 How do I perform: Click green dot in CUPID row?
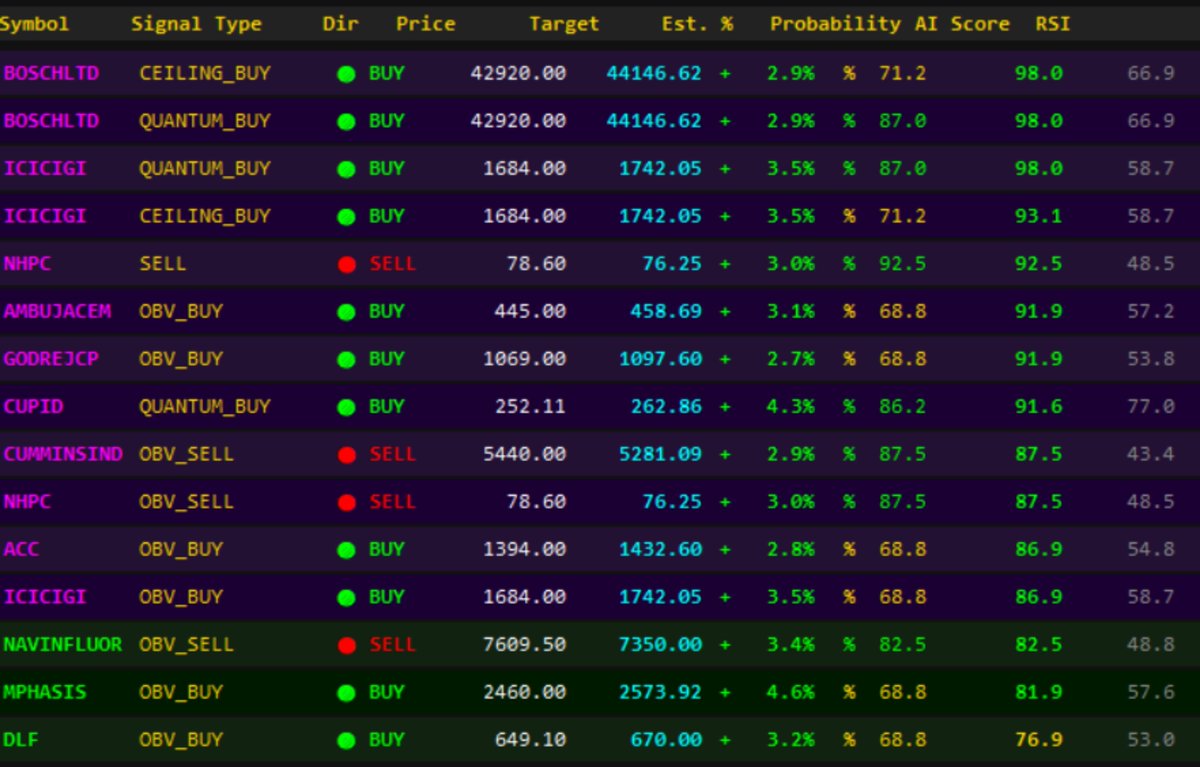[x=346, y=408]
